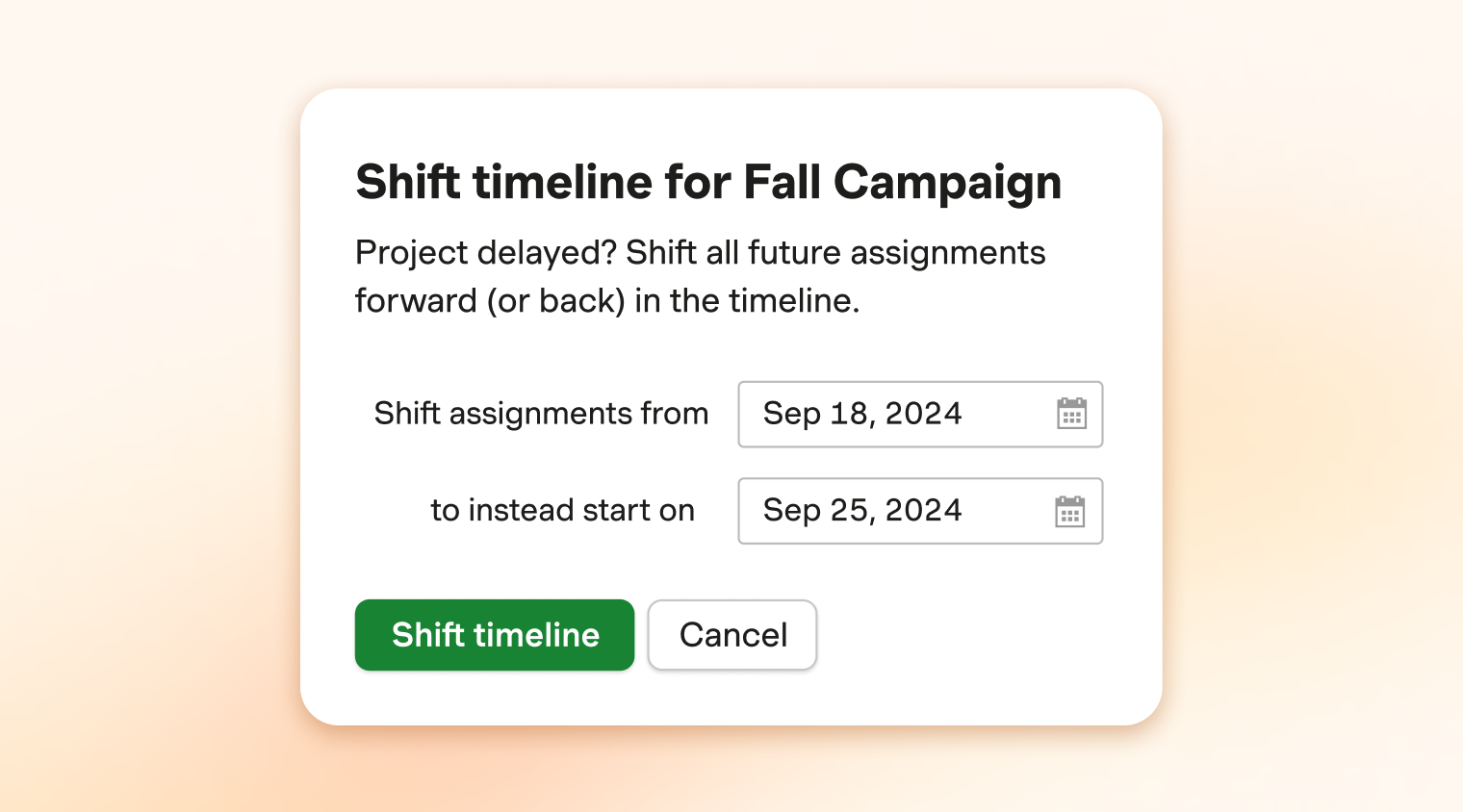Click the dialog heading "Shift timeline for Fall Campaign"
Screen dimensions: 1463x812
coord(707,182)
